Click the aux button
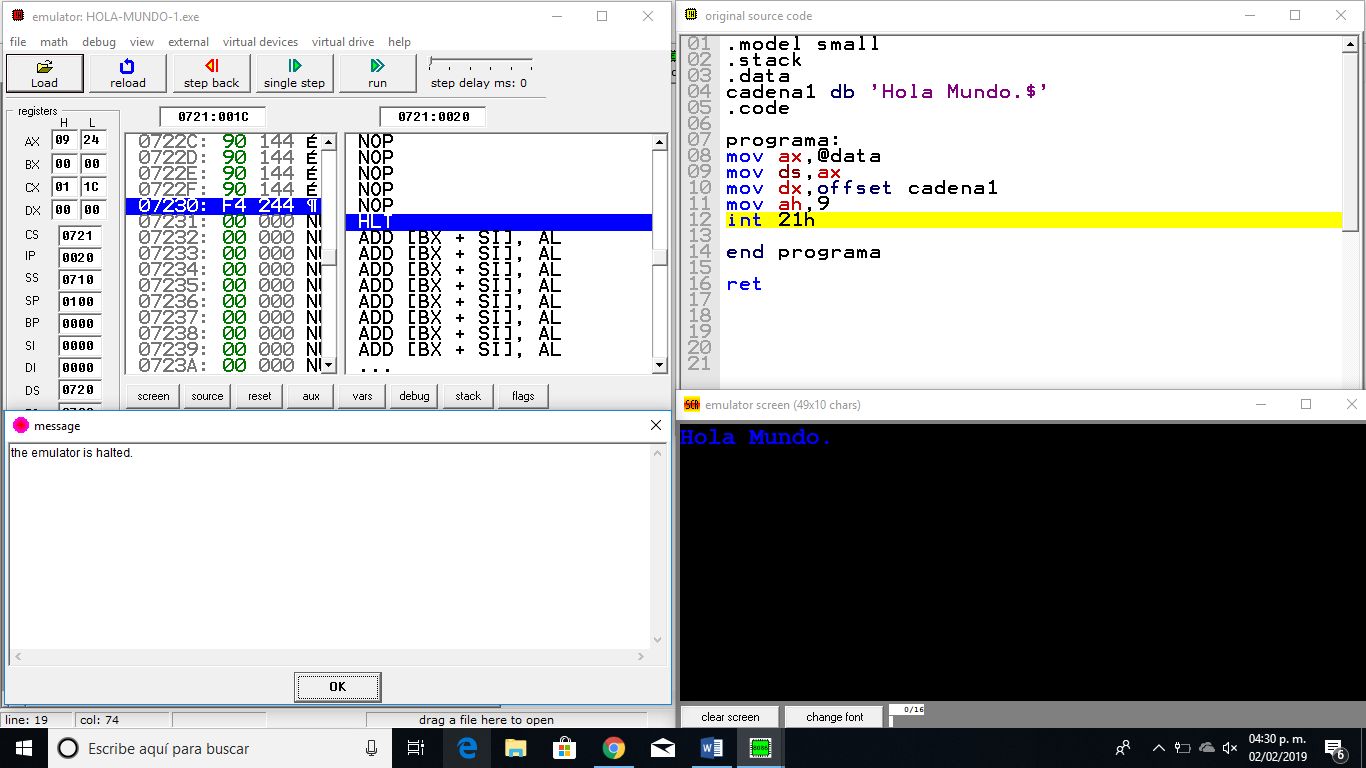The image size is (1366, 768). [x=311, y=396]
